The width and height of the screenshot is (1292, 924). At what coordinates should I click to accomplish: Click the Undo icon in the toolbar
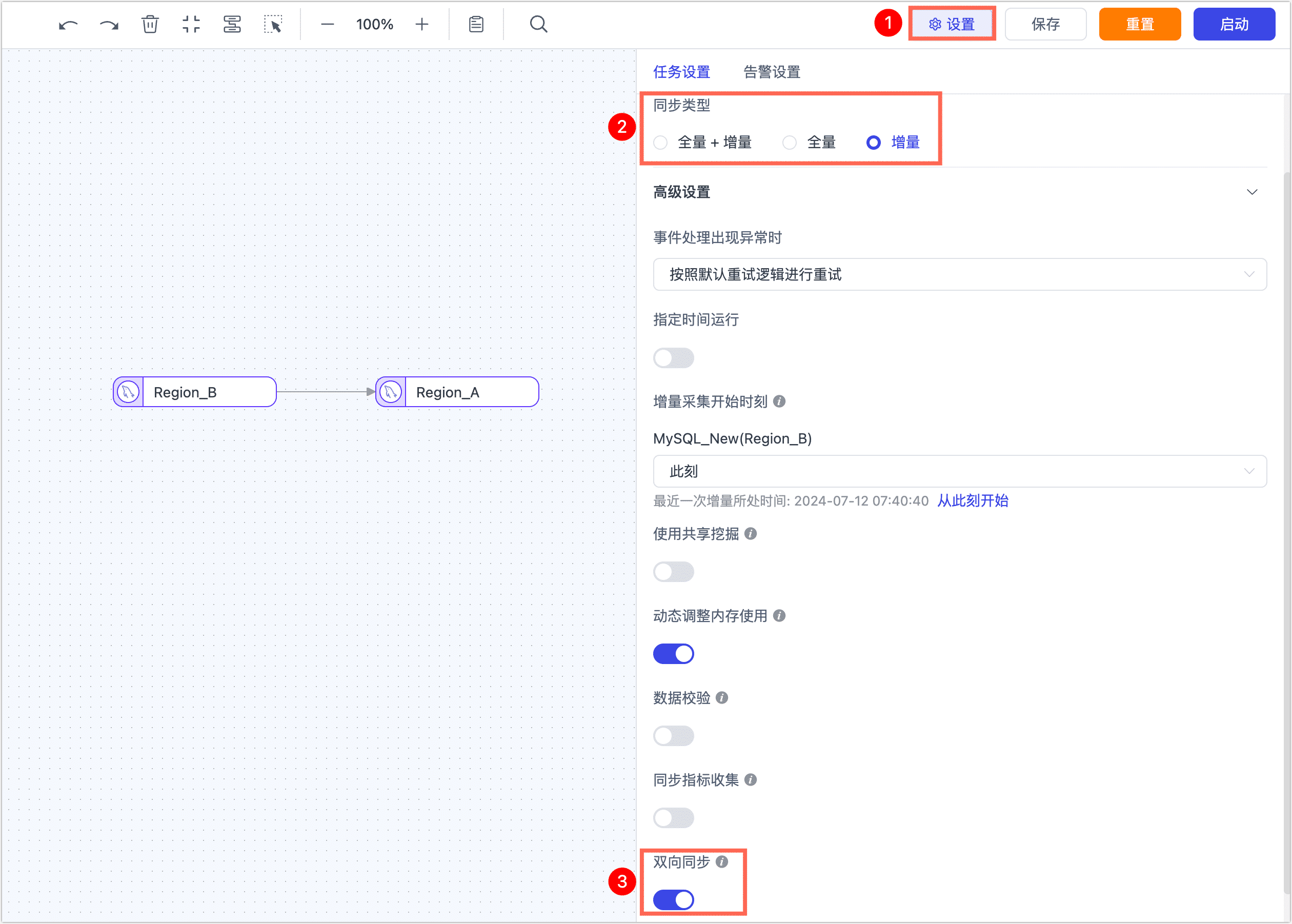click(68, 24)
